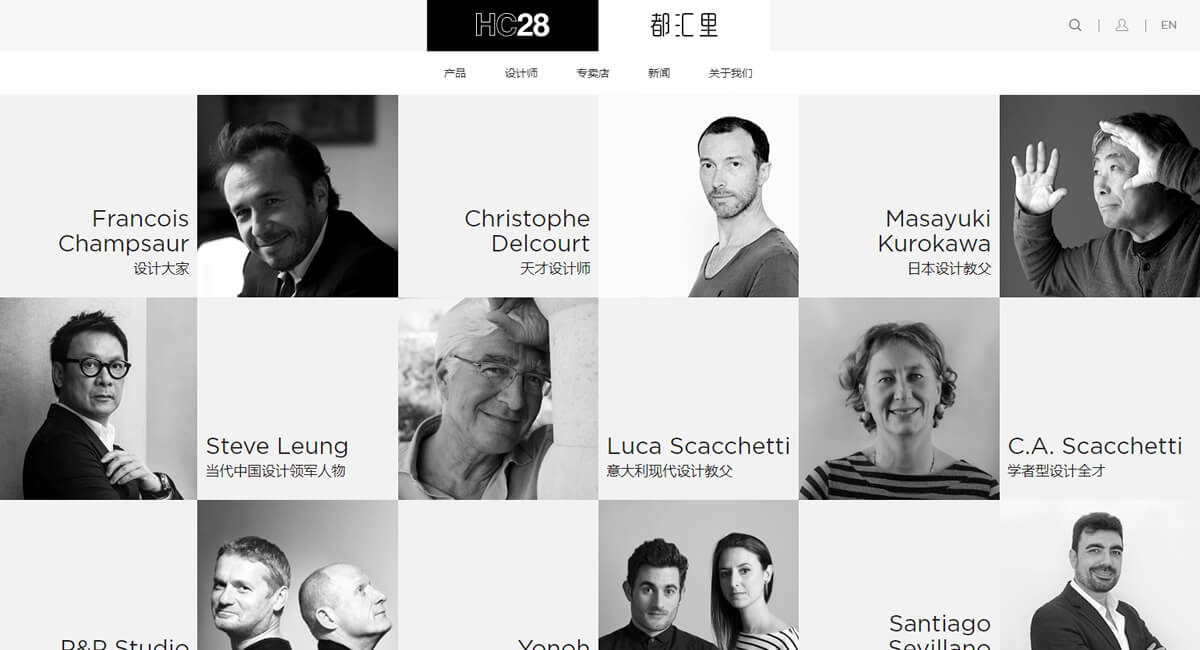Open Steve Leung designer name link
The height and width of the screenshot is (650, 1200).
[277, 446]
